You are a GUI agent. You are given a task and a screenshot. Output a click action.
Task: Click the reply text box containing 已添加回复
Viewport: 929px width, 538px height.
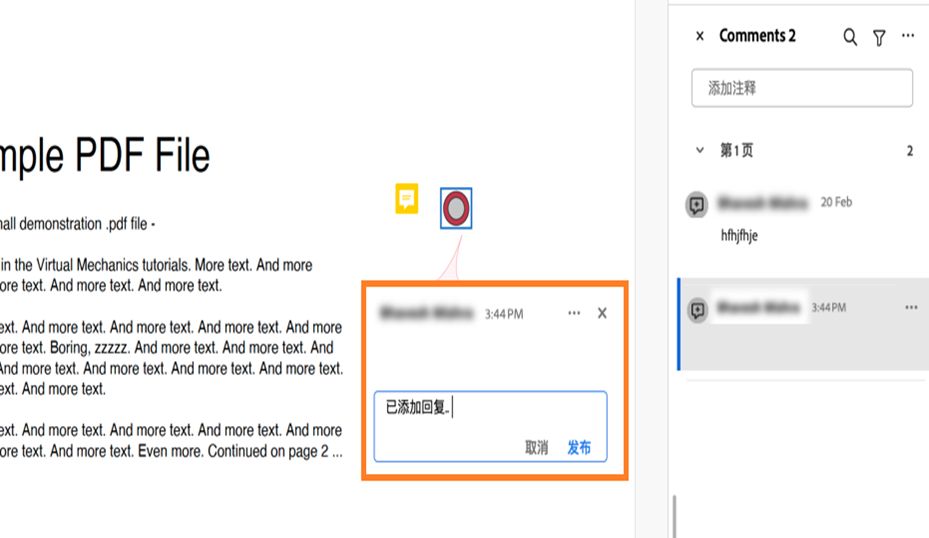(x=491, y=426)
